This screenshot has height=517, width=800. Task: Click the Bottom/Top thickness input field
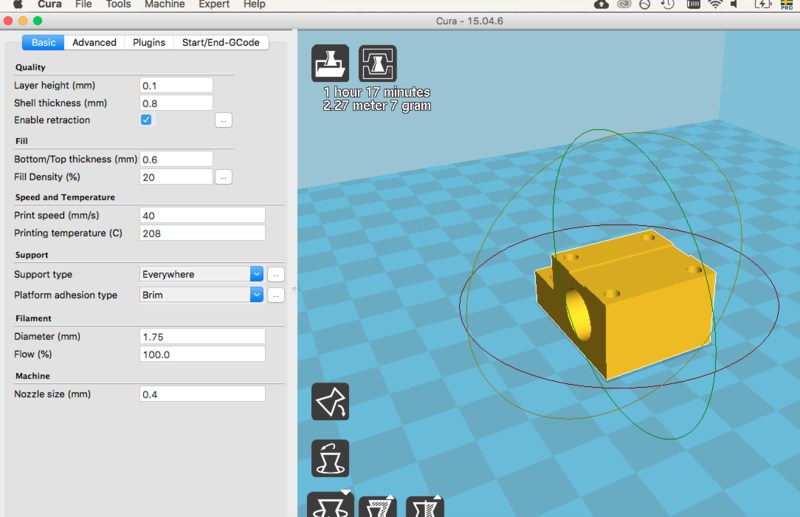coord(176,159)
